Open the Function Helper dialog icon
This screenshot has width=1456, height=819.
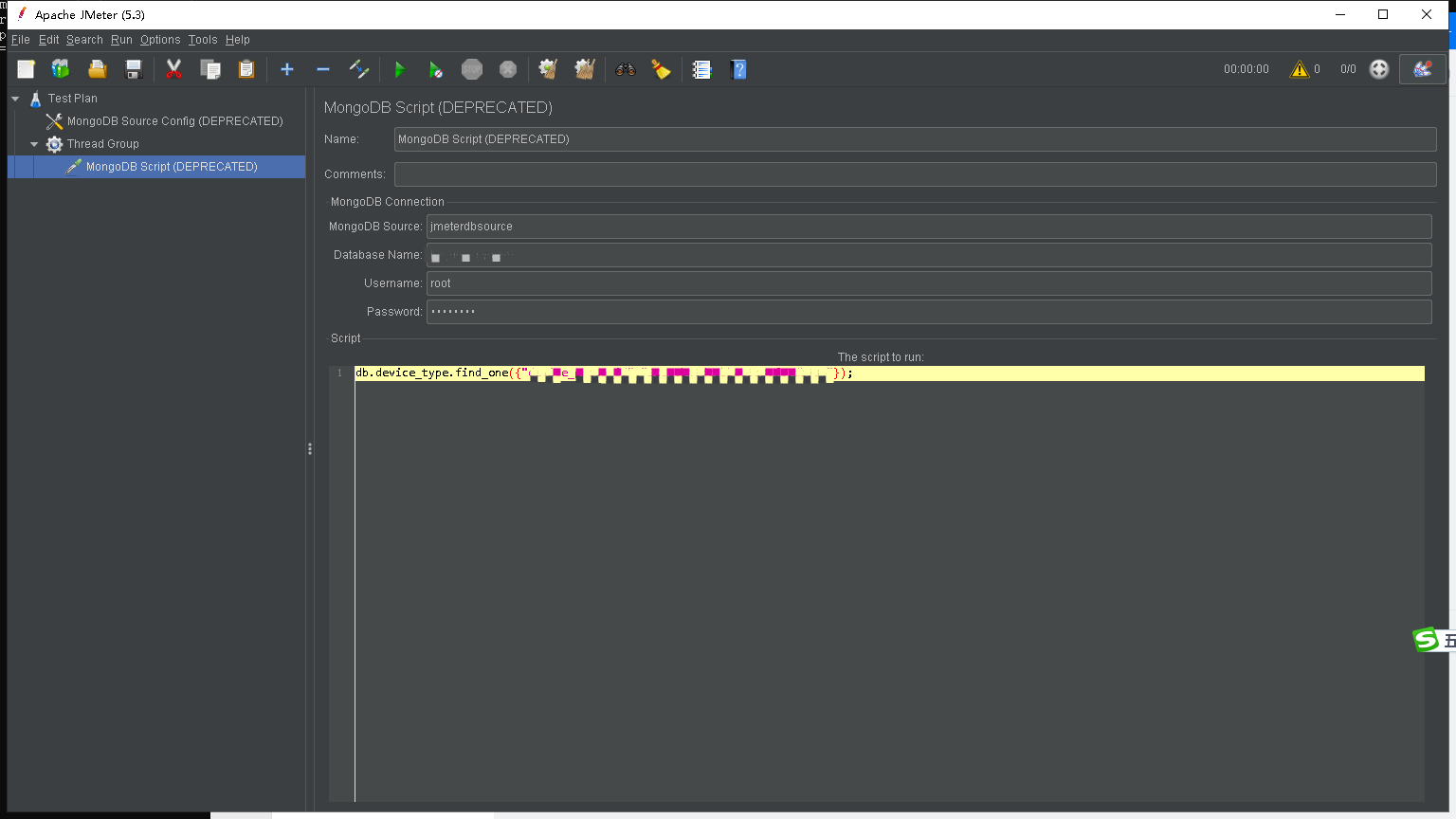[702, 69]
